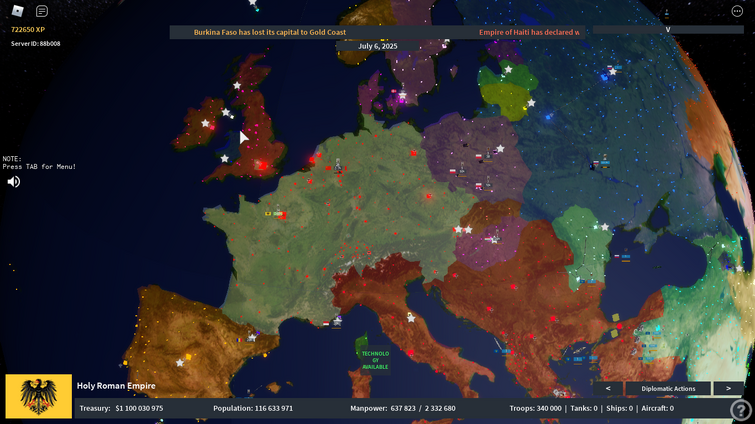Select the capital star in Ireland

tap(205, 123)
